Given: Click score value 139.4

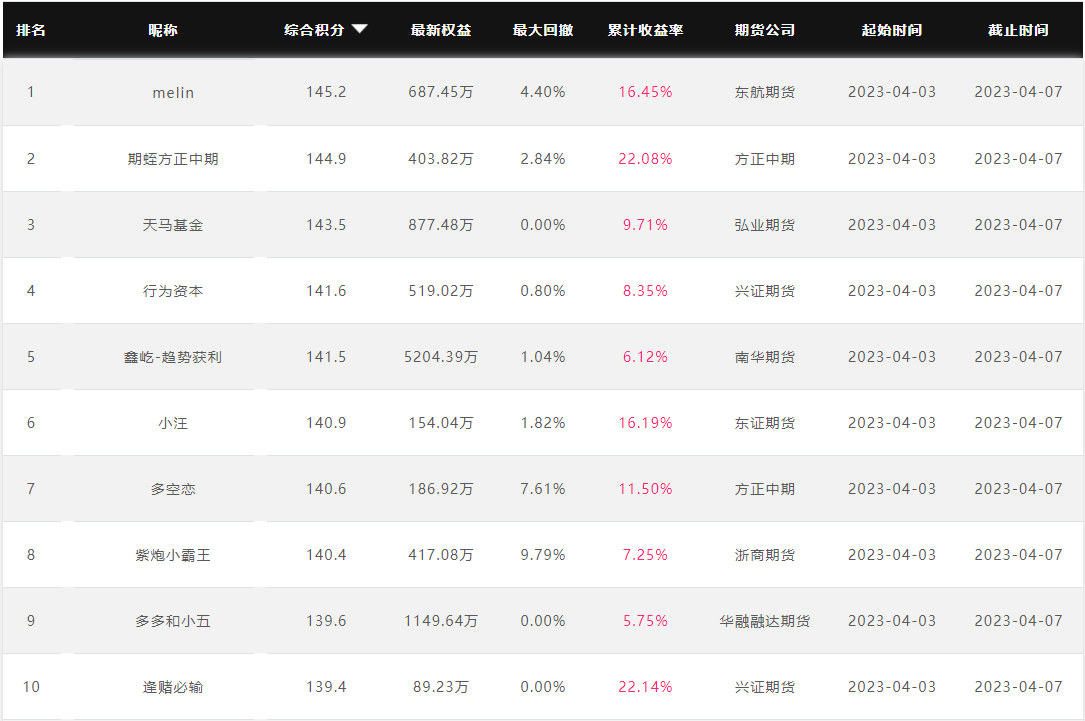Looking at the screenshot, I should (326, 687).
